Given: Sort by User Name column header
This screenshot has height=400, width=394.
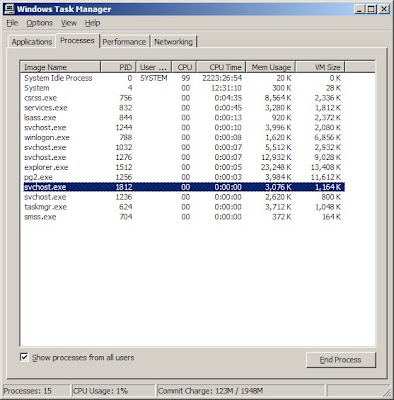Looking at the screenshot, I should point(154,67).
